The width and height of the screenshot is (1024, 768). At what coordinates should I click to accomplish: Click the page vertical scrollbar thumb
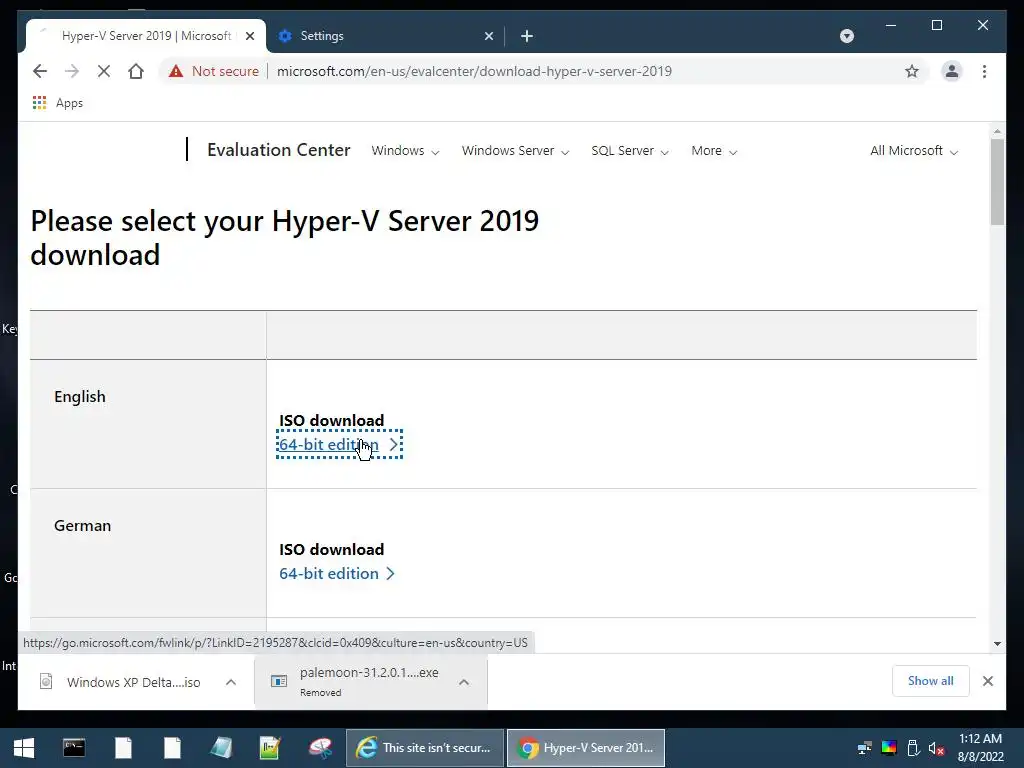click(x=997, y=182)
